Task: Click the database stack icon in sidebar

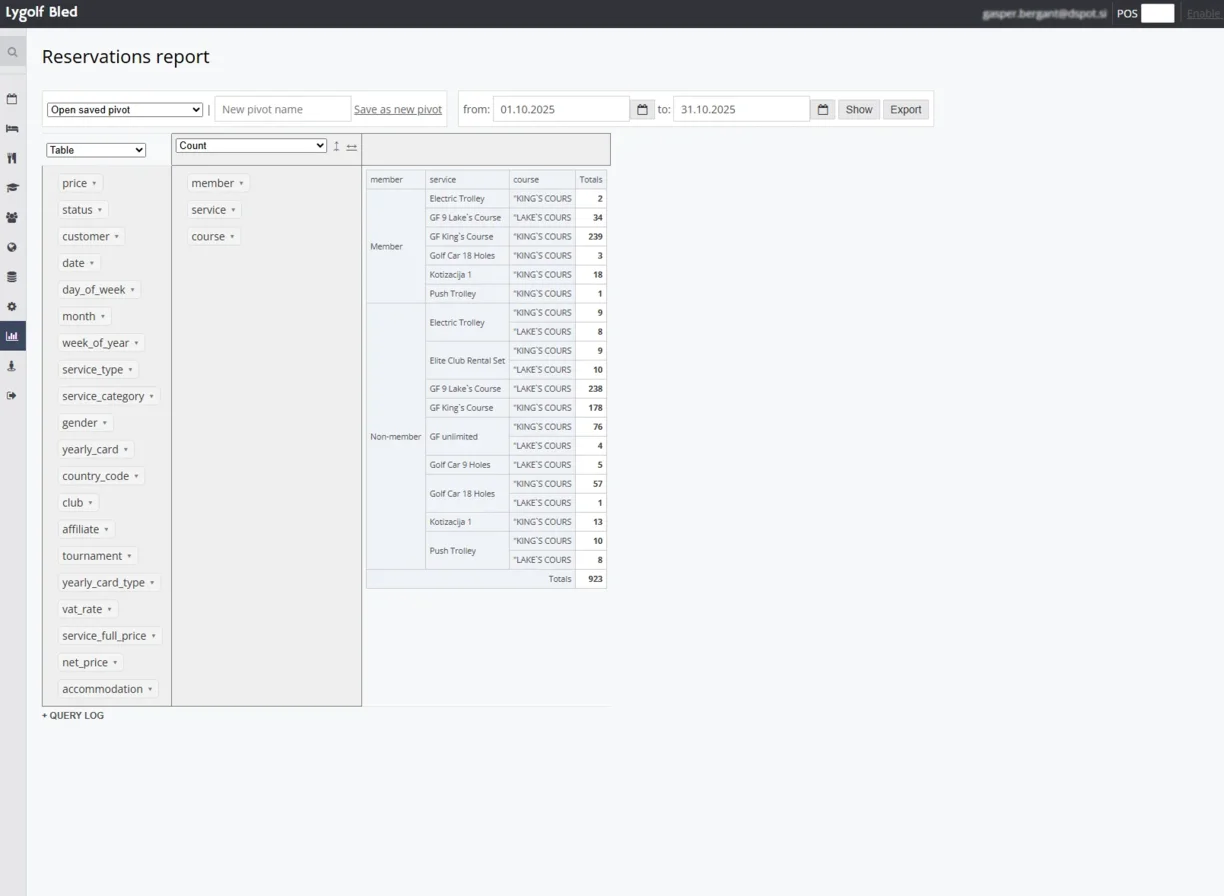Action: (12, 277)
